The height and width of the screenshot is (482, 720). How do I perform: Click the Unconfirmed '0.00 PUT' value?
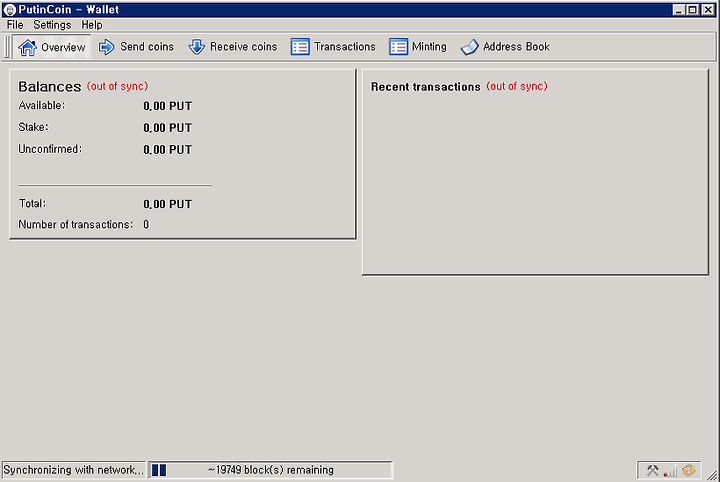tap(168, 150)
